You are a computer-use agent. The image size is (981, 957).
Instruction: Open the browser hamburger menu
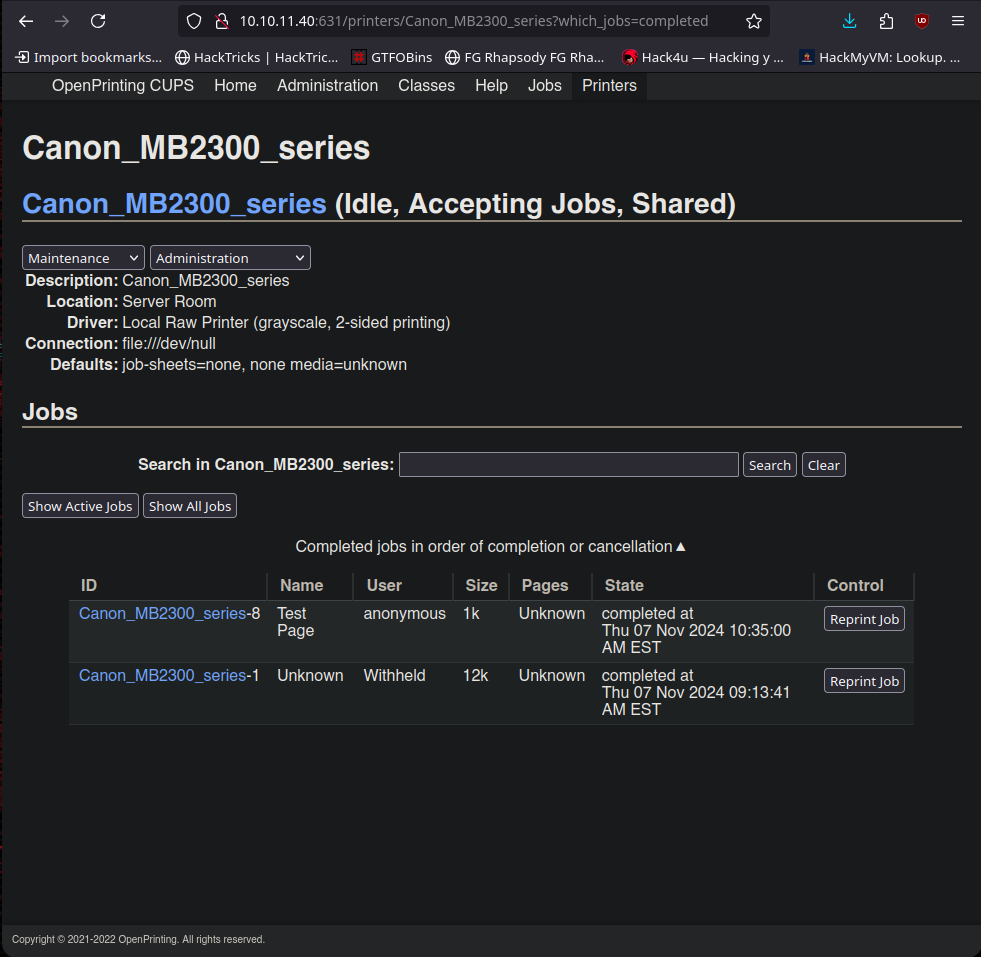coord(957,21)
